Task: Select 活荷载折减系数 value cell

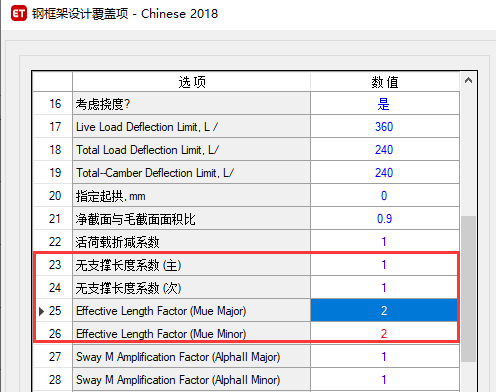Action: 385,242
